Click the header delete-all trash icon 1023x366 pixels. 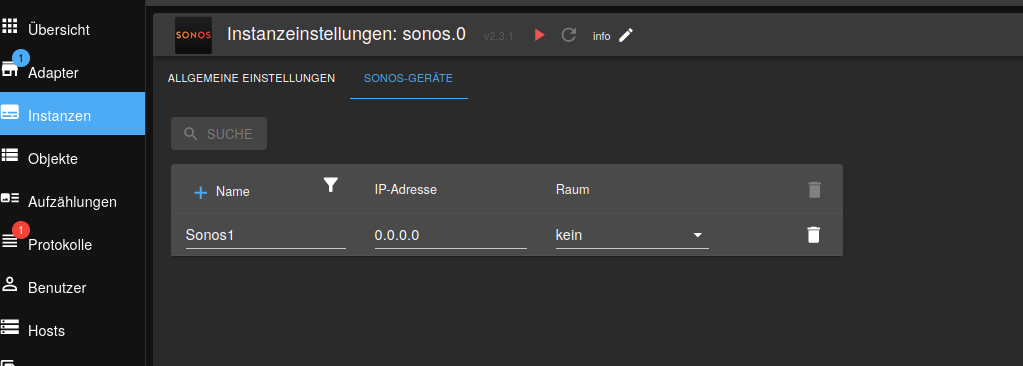(x=814, y=190)
